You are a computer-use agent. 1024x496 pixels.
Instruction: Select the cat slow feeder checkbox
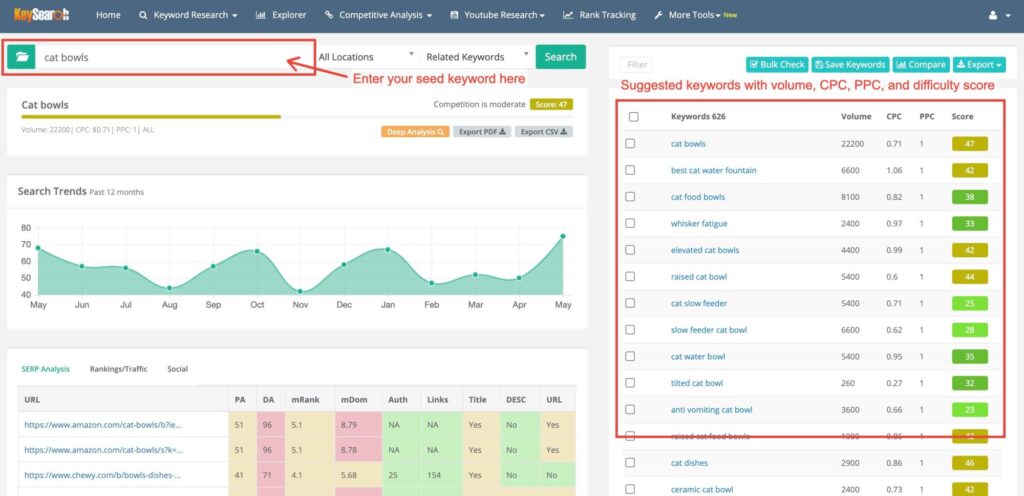pos(630,303)
